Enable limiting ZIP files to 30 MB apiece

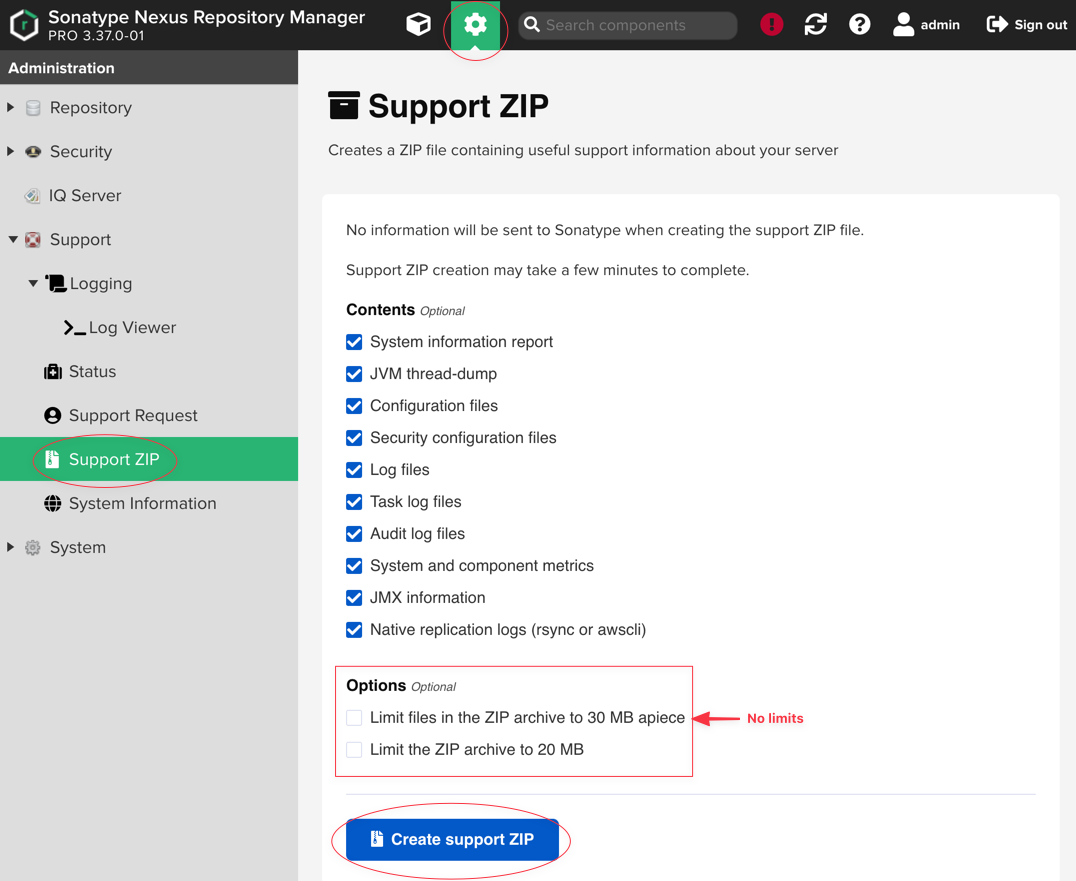[354, 718]
